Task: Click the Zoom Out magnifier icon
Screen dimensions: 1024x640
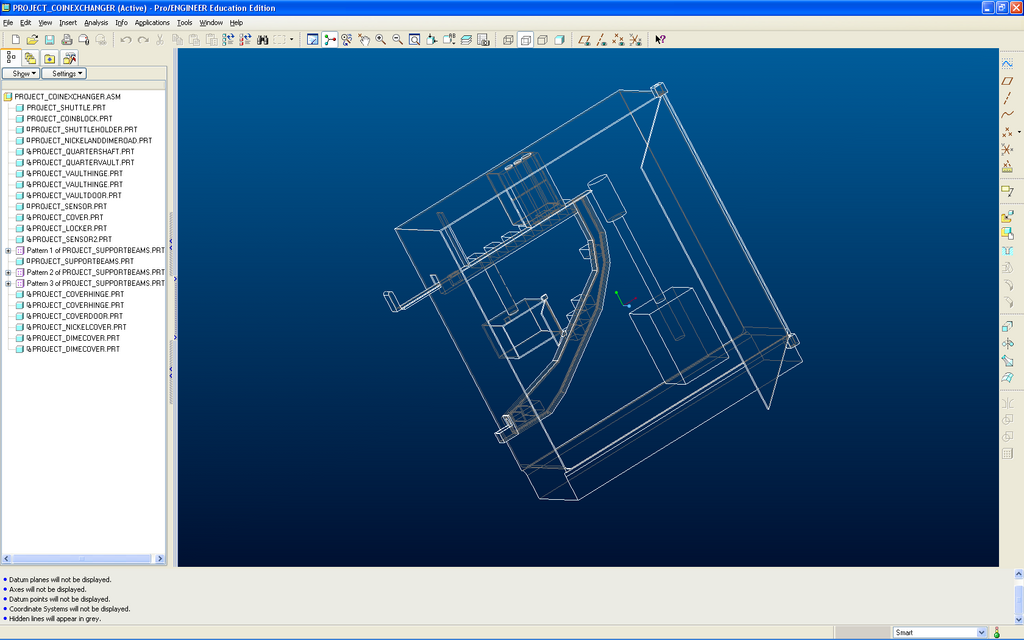Action: point(397,40)
